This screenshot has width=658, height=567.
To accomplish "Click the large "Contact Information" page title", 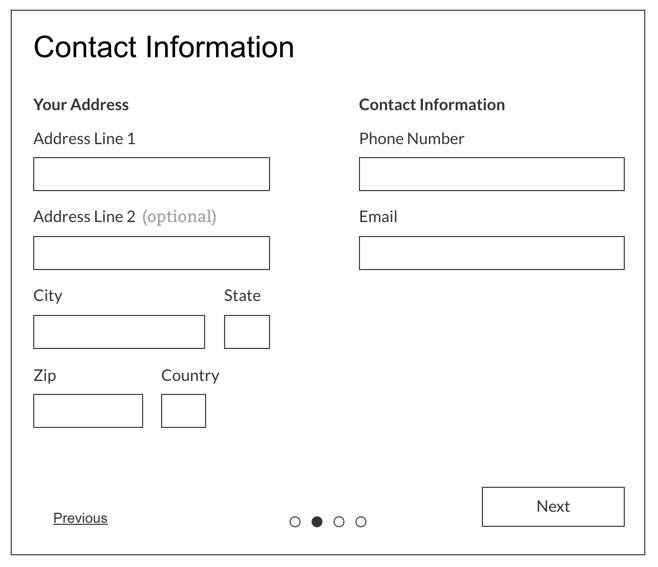I will click(x=164, y=47).
